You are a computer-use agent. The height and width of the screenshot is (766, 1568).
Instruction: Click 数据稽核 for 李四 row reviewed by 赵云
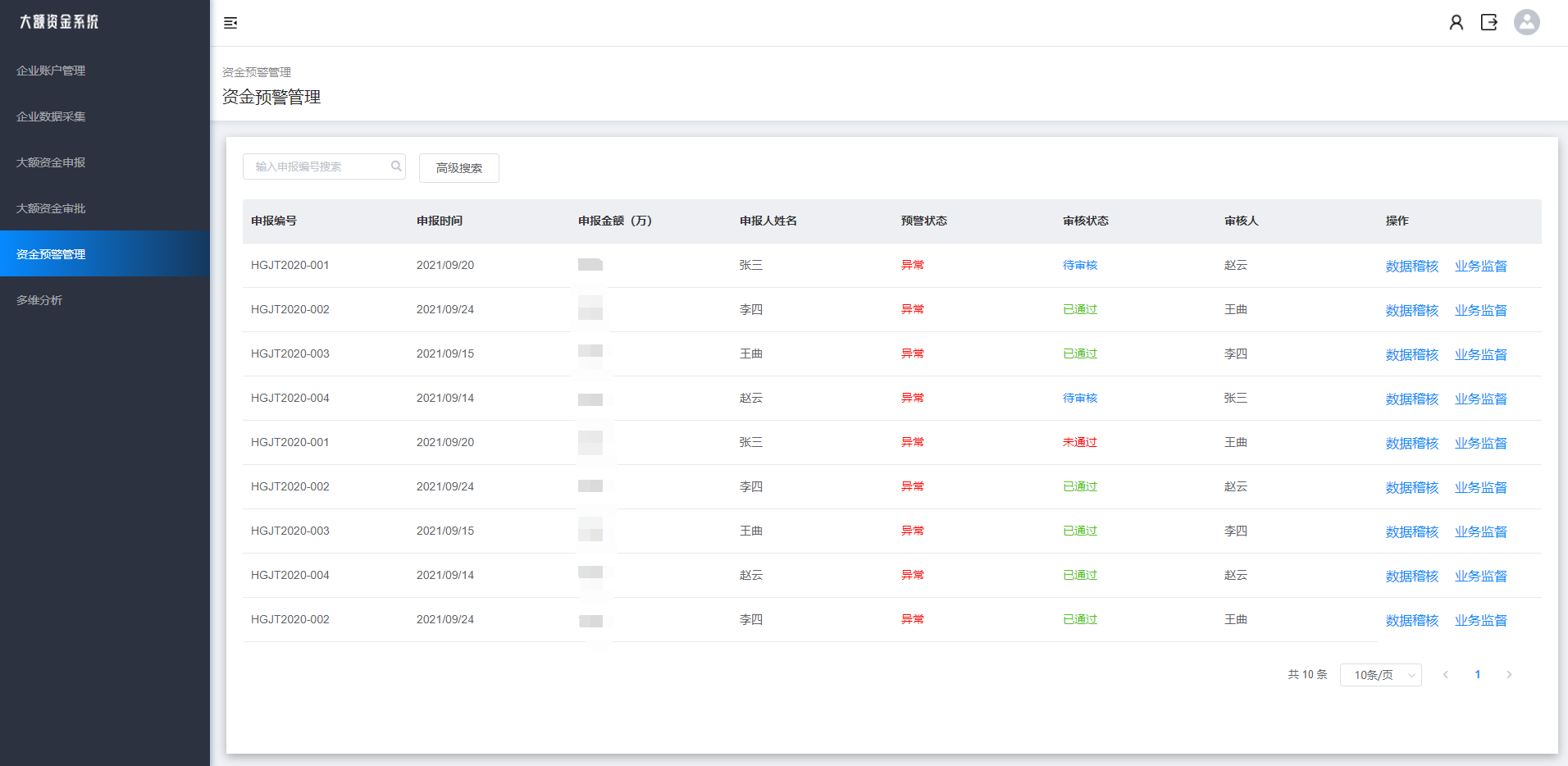tap(1412, 487)
